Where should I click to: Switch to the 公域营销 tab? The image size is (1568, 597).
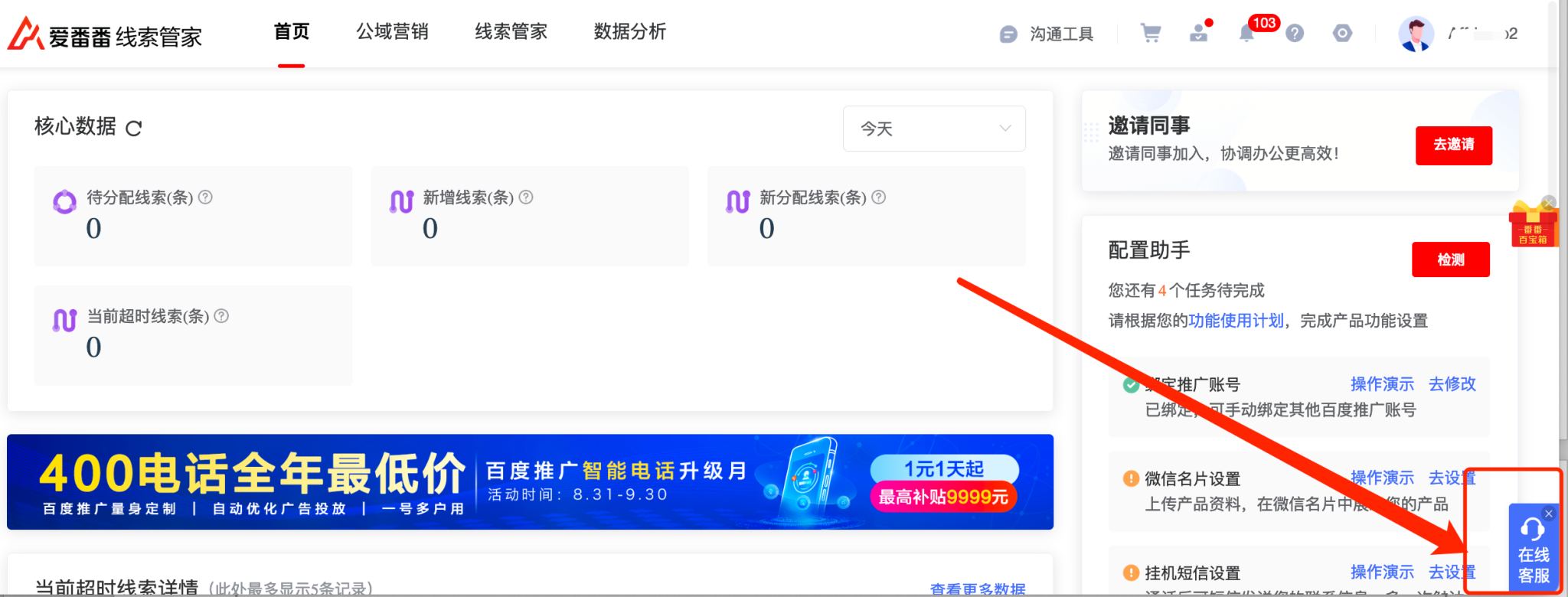tap(392, 31)
